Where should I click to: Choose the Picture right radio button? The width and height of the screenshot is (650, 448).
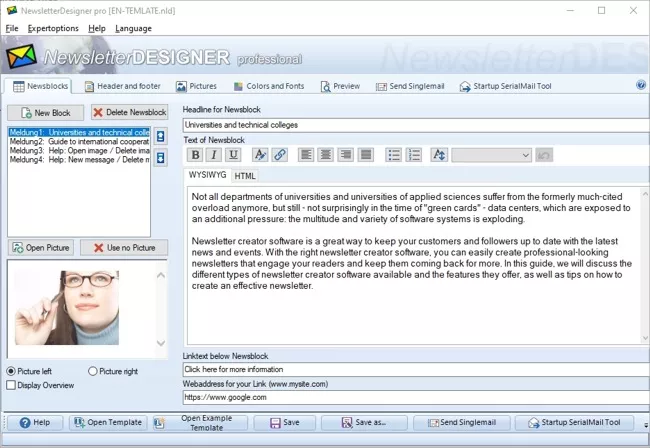[94, 371]
